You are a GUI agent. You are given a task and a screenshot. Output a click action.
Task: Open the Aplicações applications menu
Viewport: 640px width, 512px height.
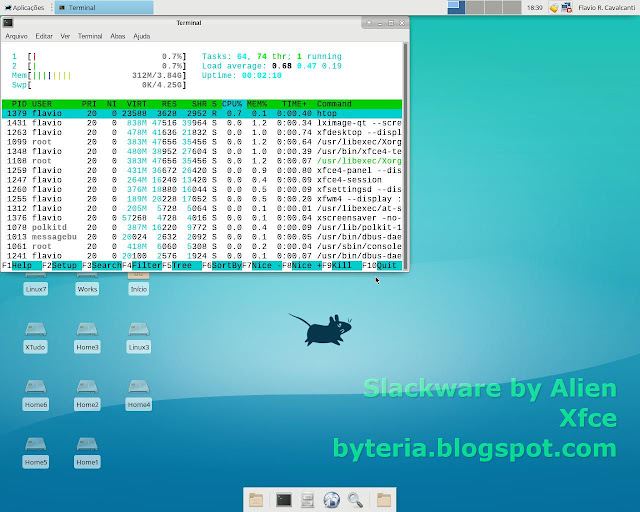[x=24, y=8]
